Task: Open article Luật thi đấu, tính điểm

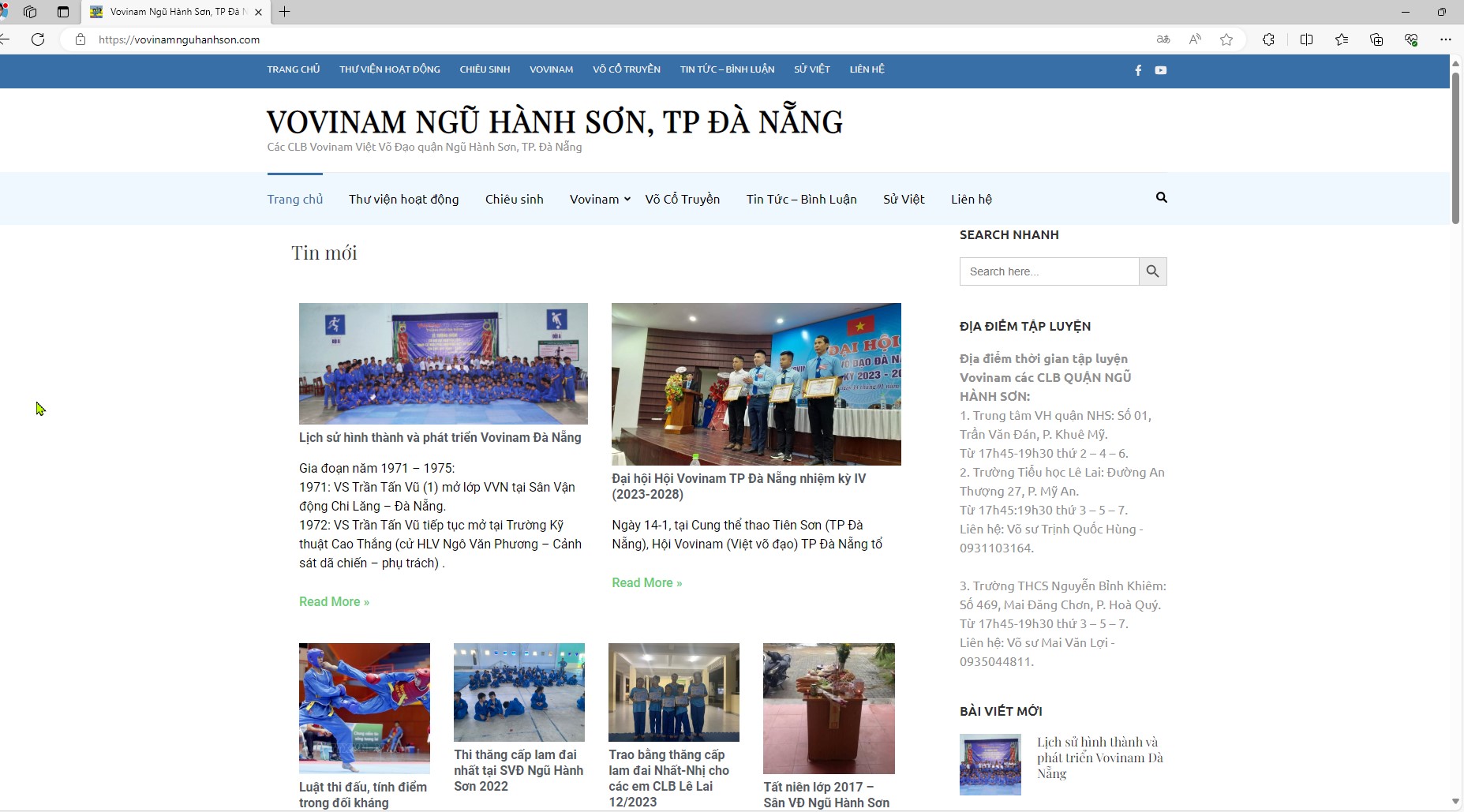Action: (x=363, y=795)
